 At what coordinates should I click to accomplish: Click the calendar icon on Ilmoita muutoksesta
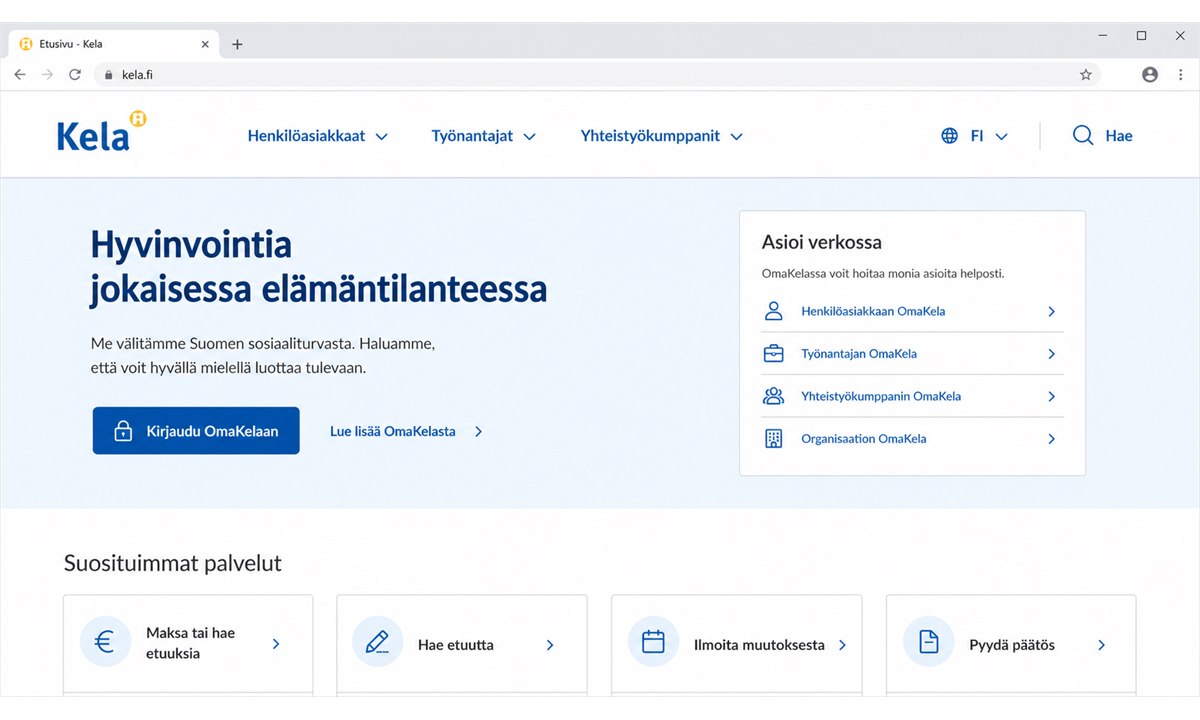(x=653, y=642)
